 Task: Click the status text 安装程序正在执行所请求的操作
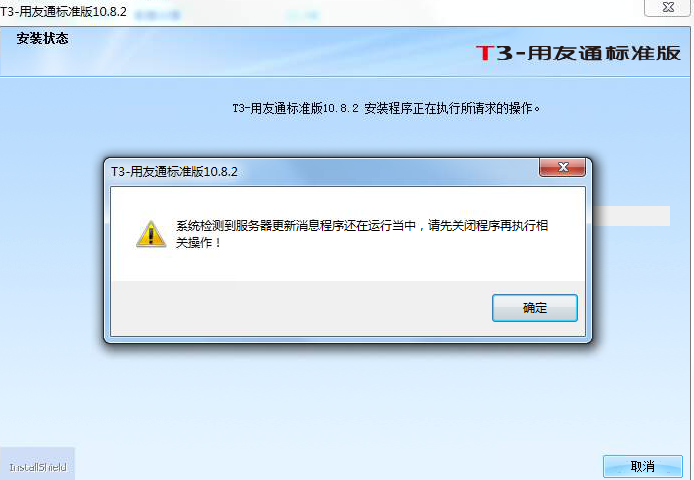tap(452, 108)
